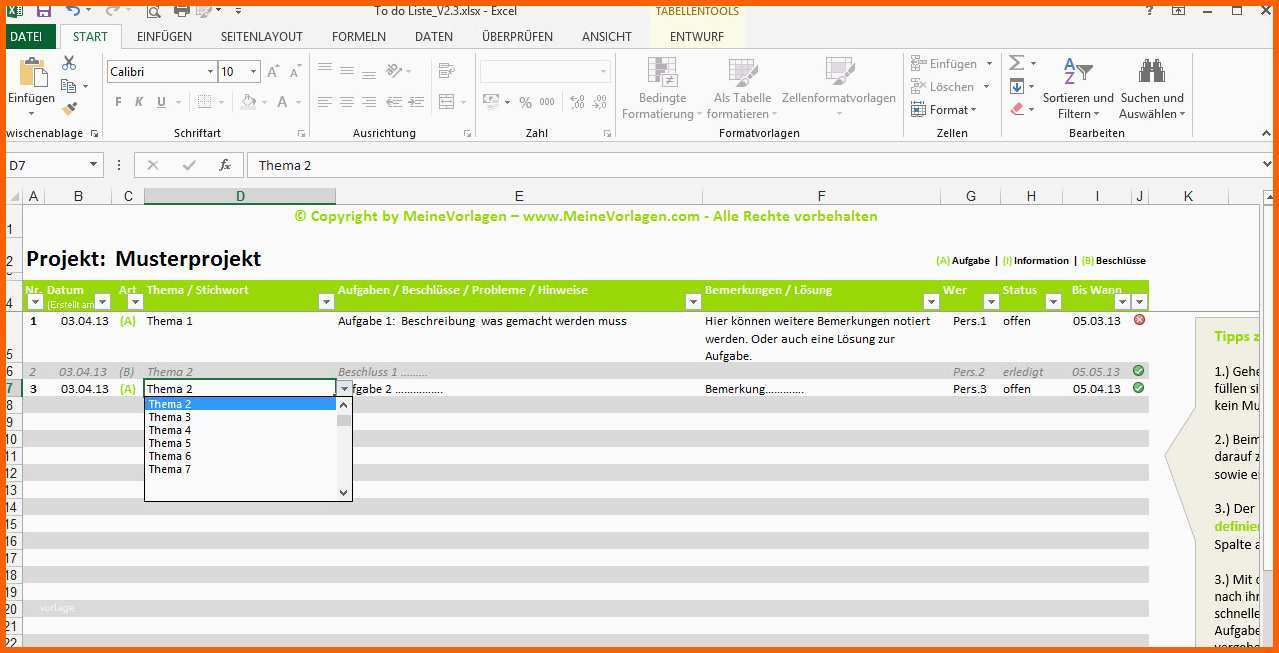Screen dimensions: 1279x653
Task: Copy selection using the copy icon
Action: coord(69,86)
